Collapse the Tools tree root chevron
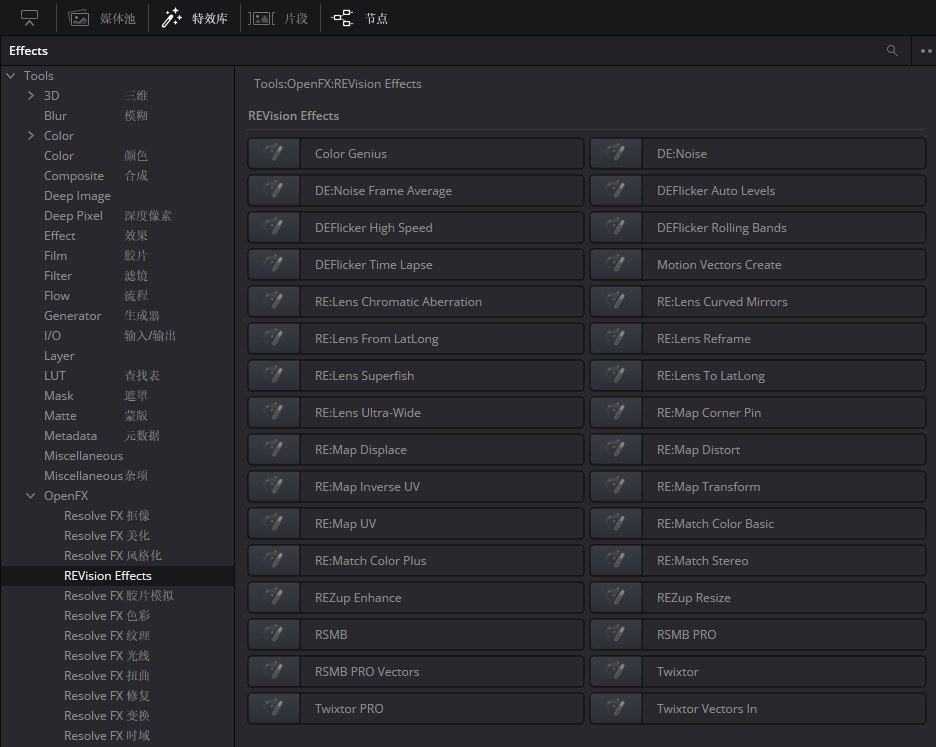The width and height of the screenshot is (936, 747). [x=11, y=76]
